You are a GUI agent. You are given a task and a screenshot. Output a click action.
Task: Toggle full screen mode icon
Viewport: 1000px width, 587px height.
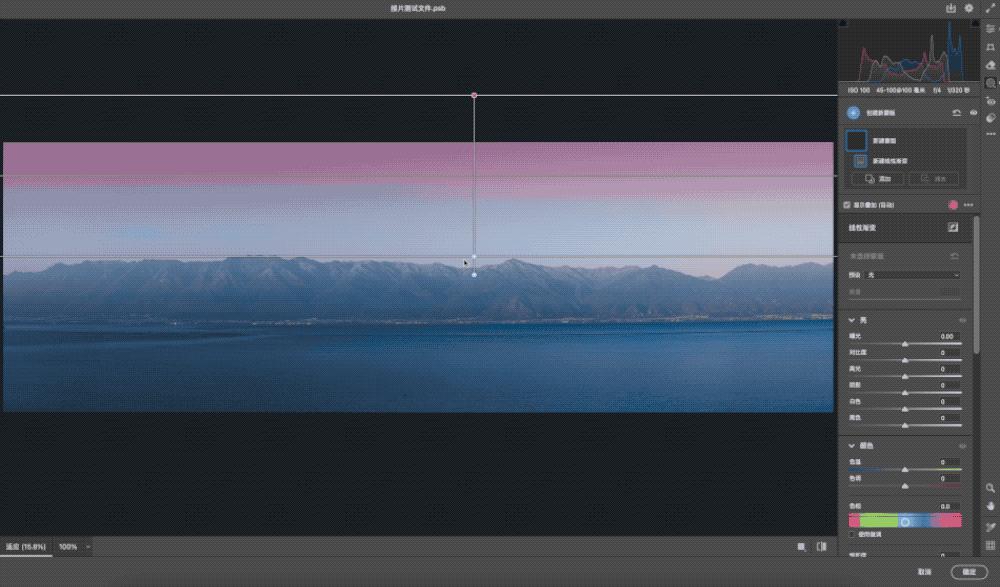tap(990, 8)
